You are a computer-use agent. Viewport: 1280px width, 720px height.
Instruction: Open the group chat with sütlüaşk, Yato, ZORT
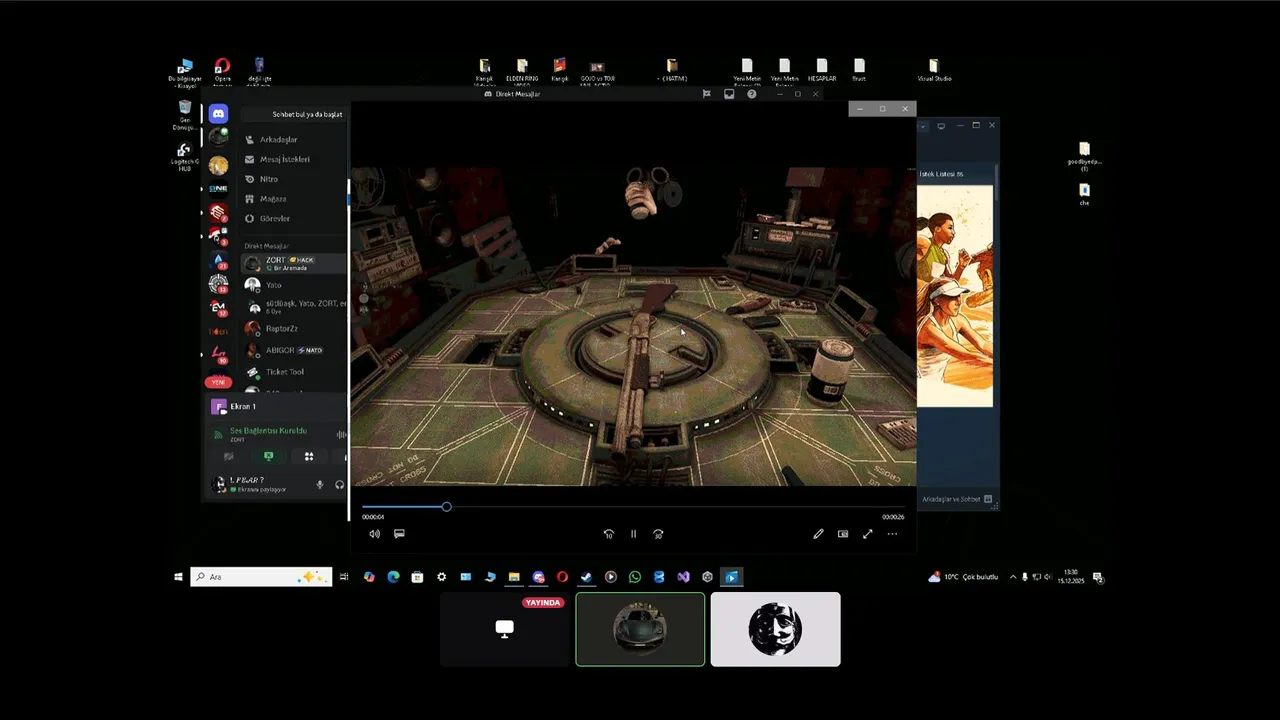tap(294, 307)
